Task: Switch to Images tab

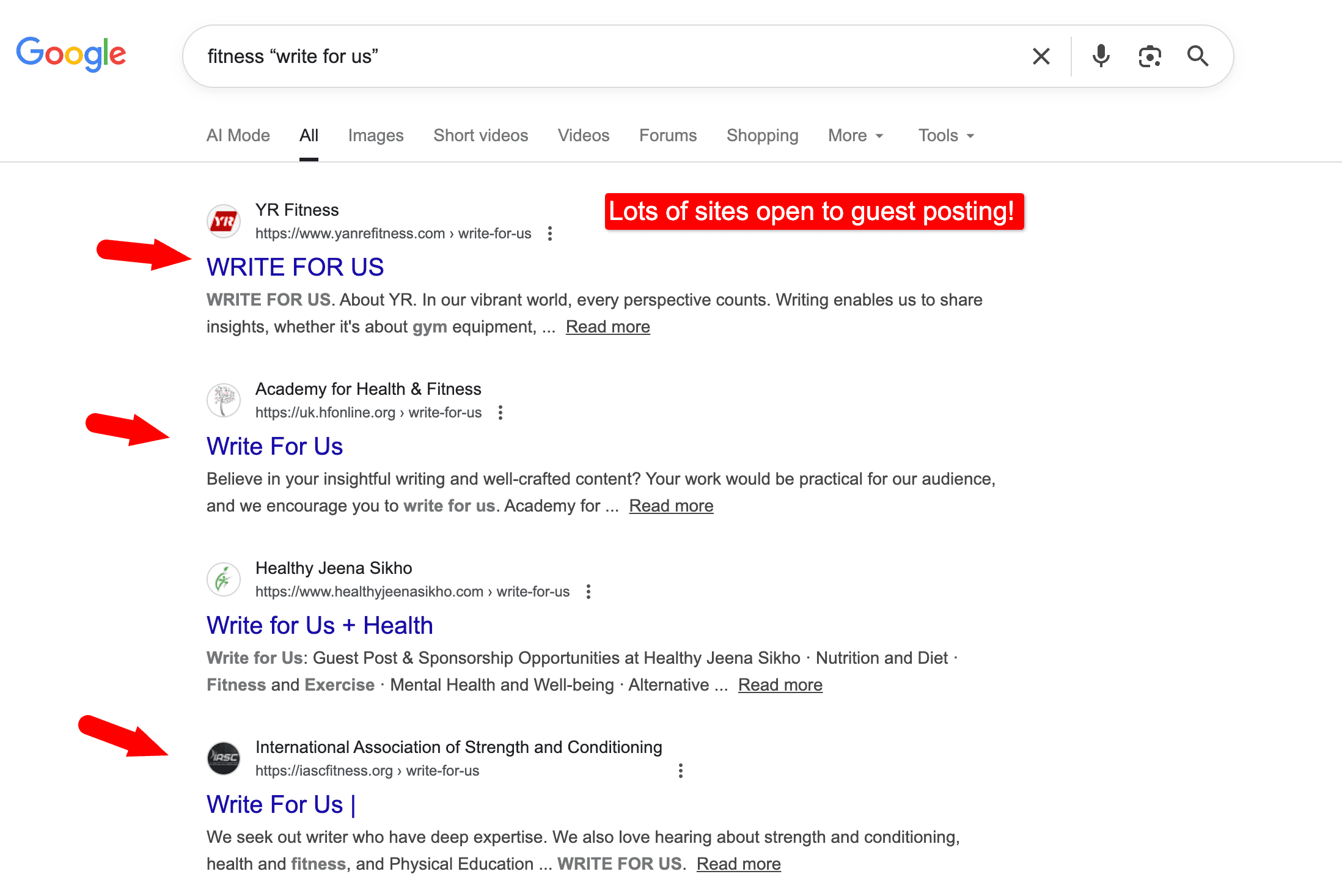Action: pos(376,135)
